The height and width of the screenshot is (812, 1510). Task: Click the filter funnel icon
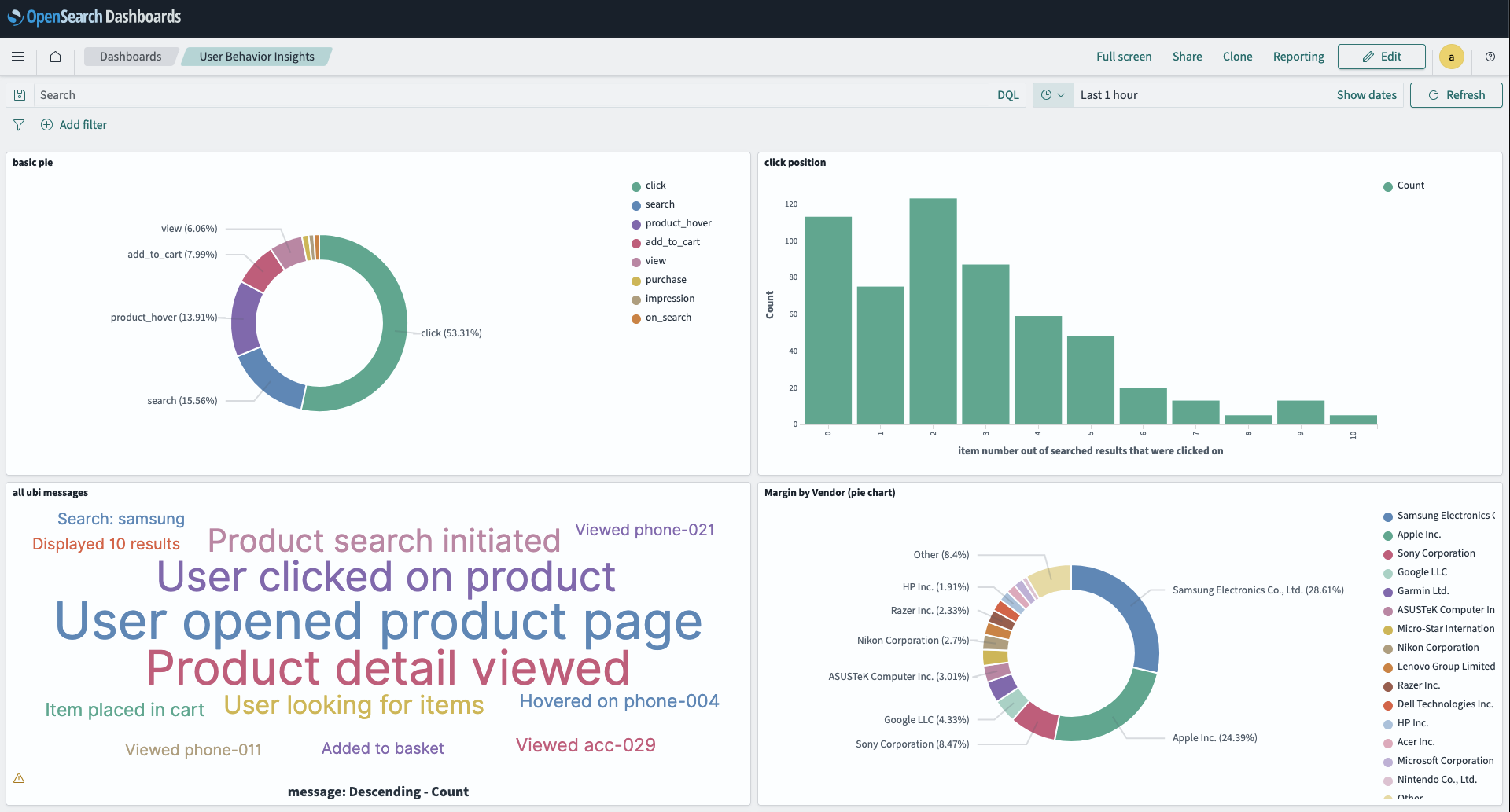[x=19, y=125]
